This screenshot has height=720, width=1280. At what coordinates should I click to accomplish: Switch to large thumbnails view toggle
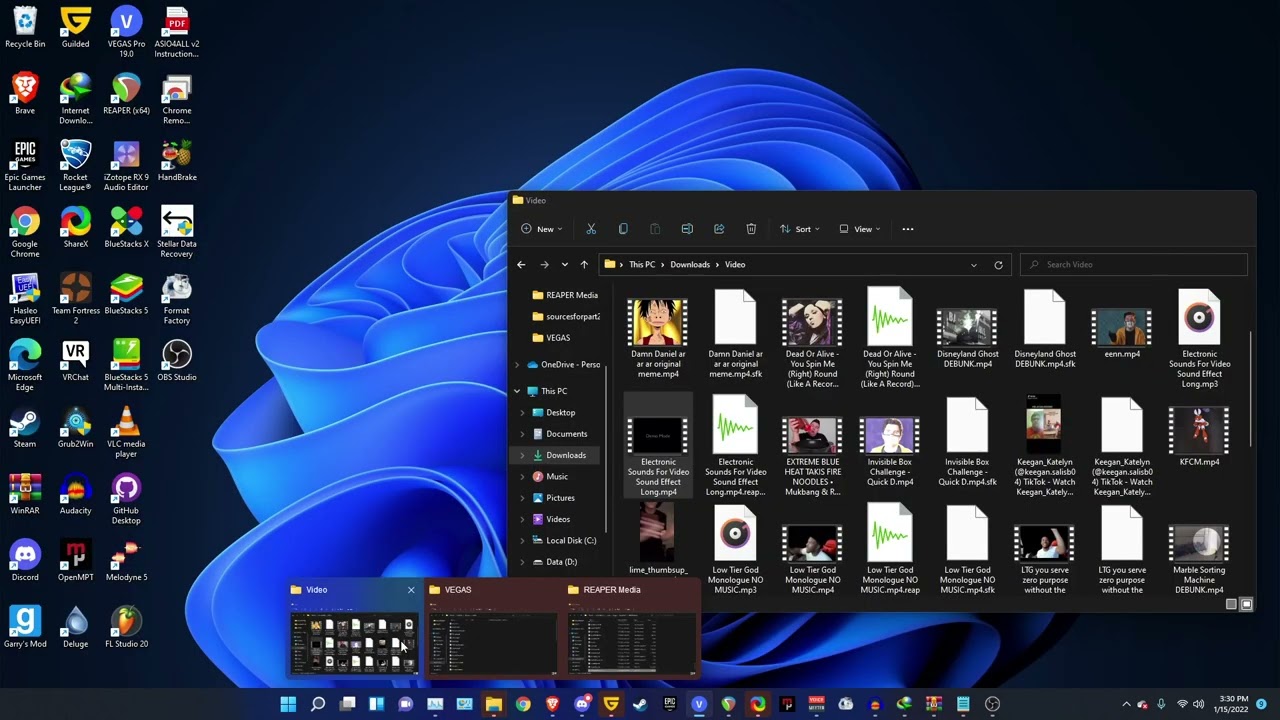coord(1246,604)
